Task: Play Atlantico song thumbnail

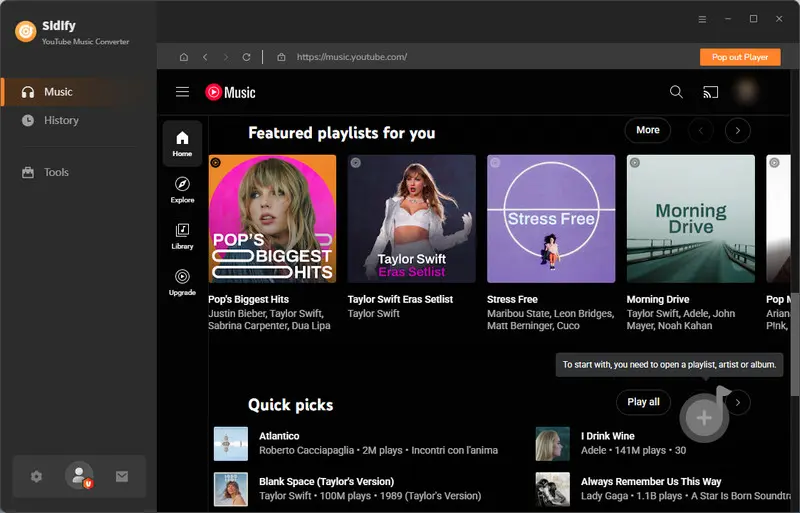Action: click(x=231, y=444)
